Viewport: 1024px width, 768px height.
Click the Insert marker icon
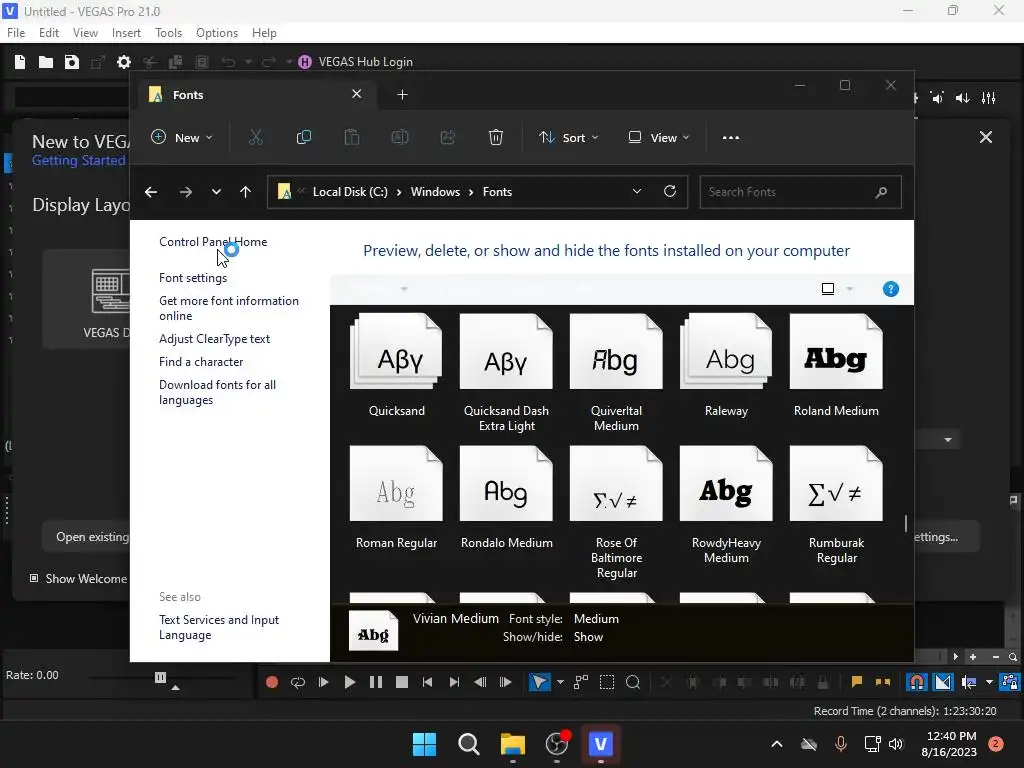tap(857, 682)
